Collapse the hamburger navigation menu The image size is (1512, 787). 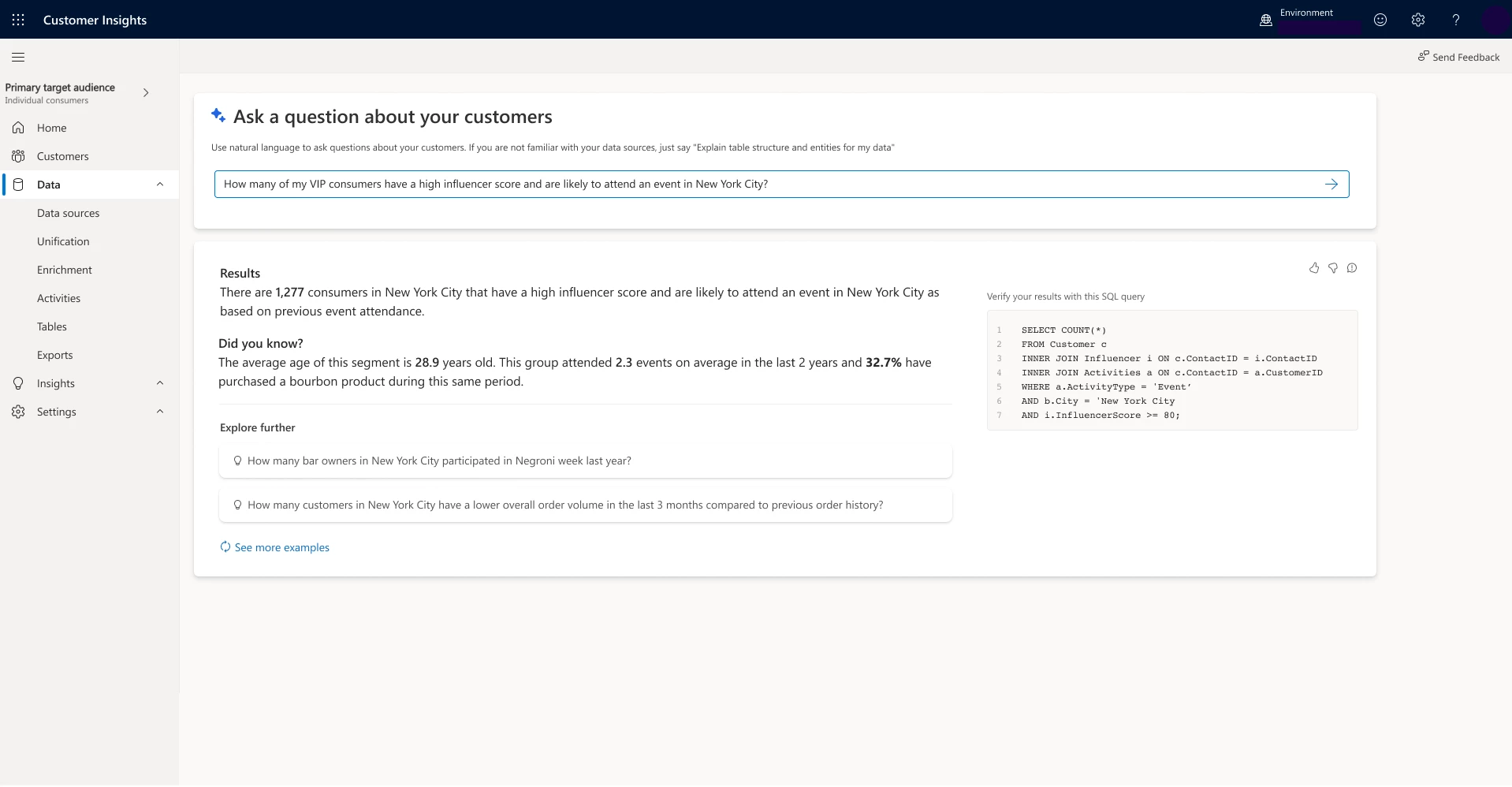[18, 57]
